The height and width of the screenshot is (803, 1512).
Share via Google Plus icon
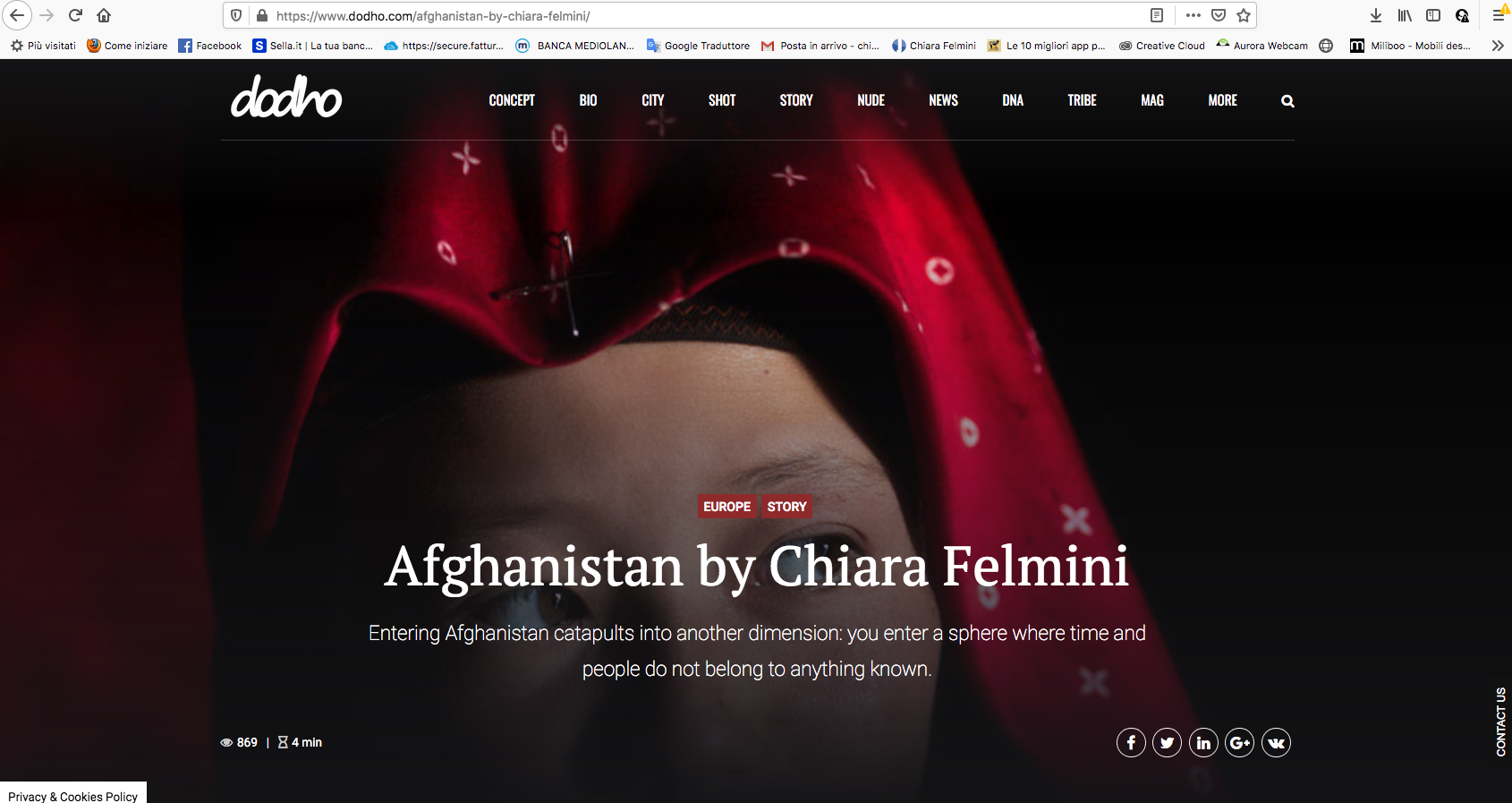(x=1239, y=742)
